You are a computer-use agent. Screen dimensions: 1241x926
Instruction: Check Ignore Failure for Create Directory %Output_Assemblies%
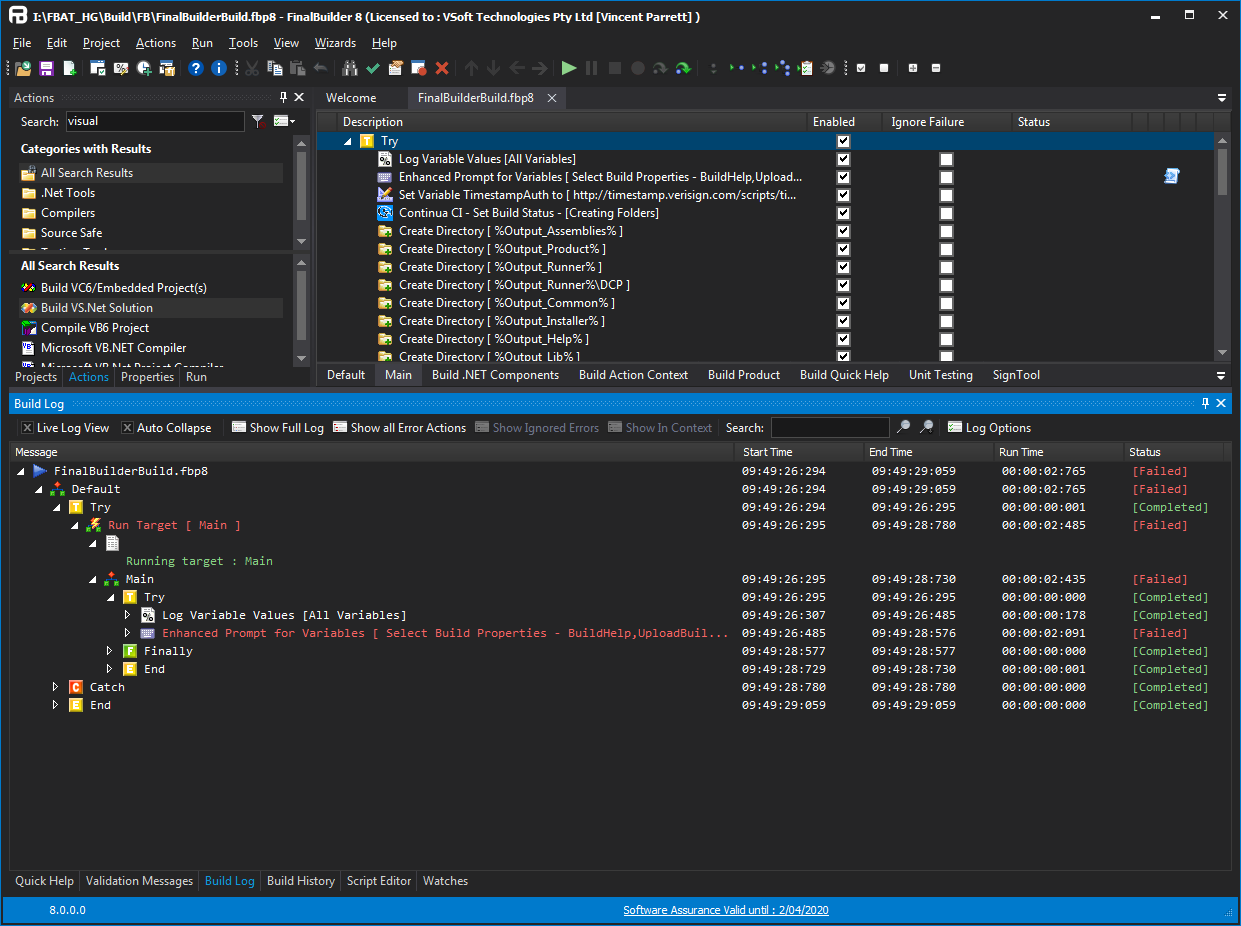pos(946,231)
